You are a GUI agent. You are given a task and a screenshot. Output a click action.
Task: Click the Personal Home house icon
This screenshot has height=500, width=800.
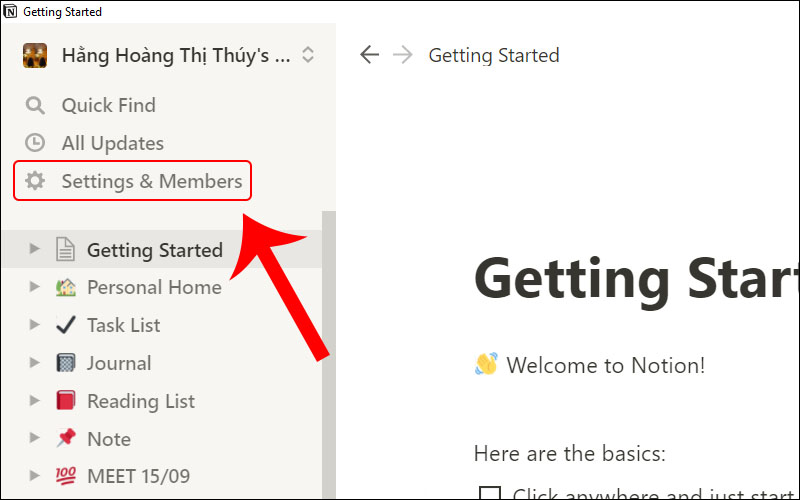coord(65,287)
